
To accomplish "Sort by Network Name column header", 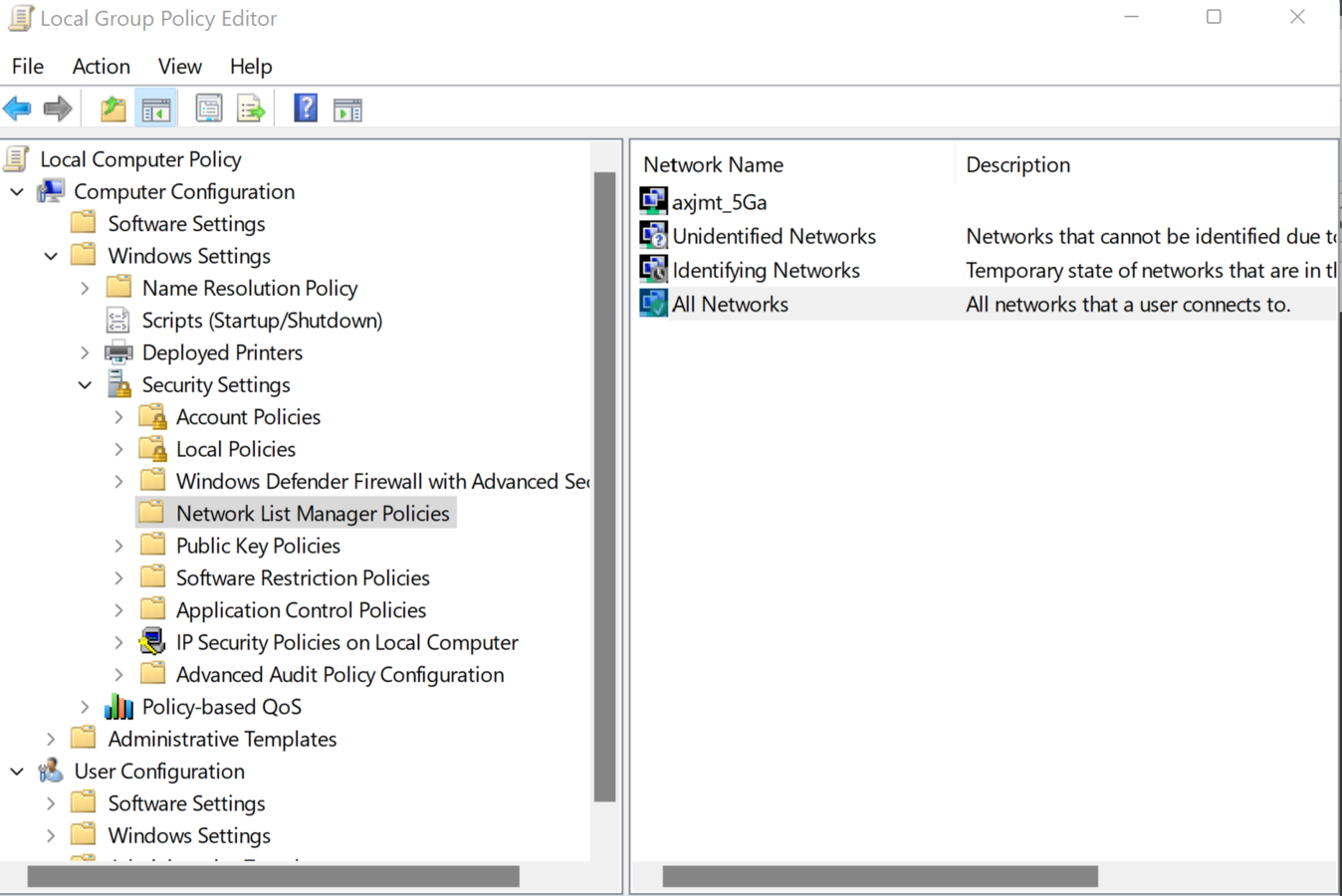I will 713,165.
